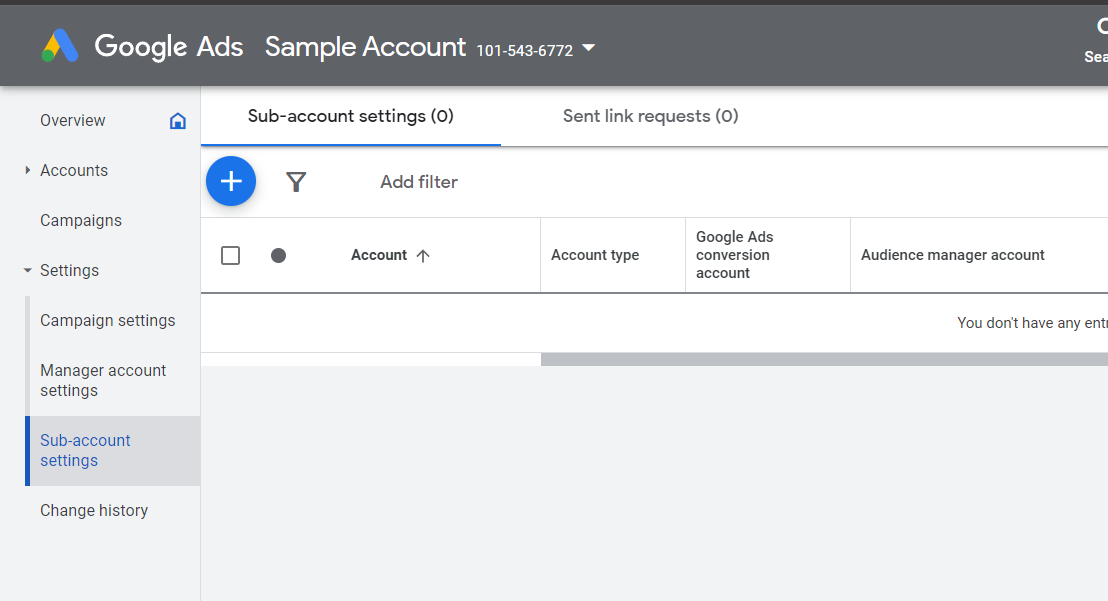Tick the select-all checkbox in table header
1108x601 pixels.
230,256
